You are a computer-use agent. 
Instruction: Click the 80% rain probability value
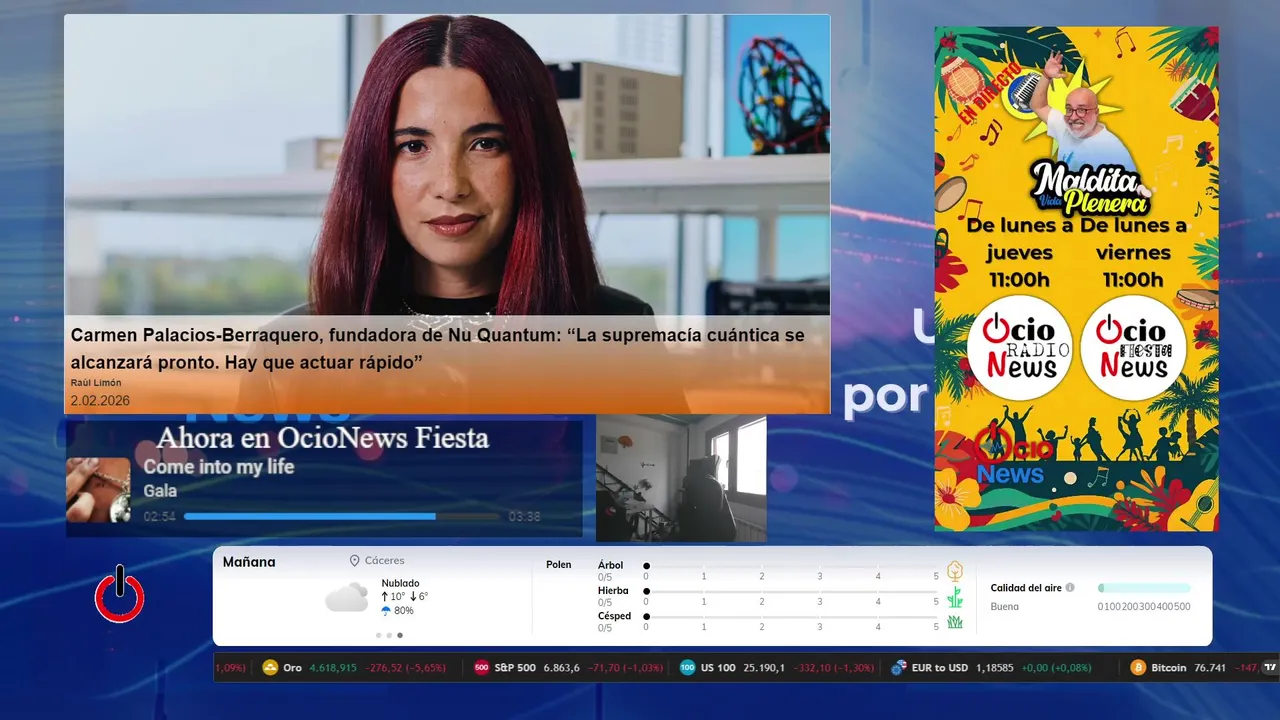[404, 610]
